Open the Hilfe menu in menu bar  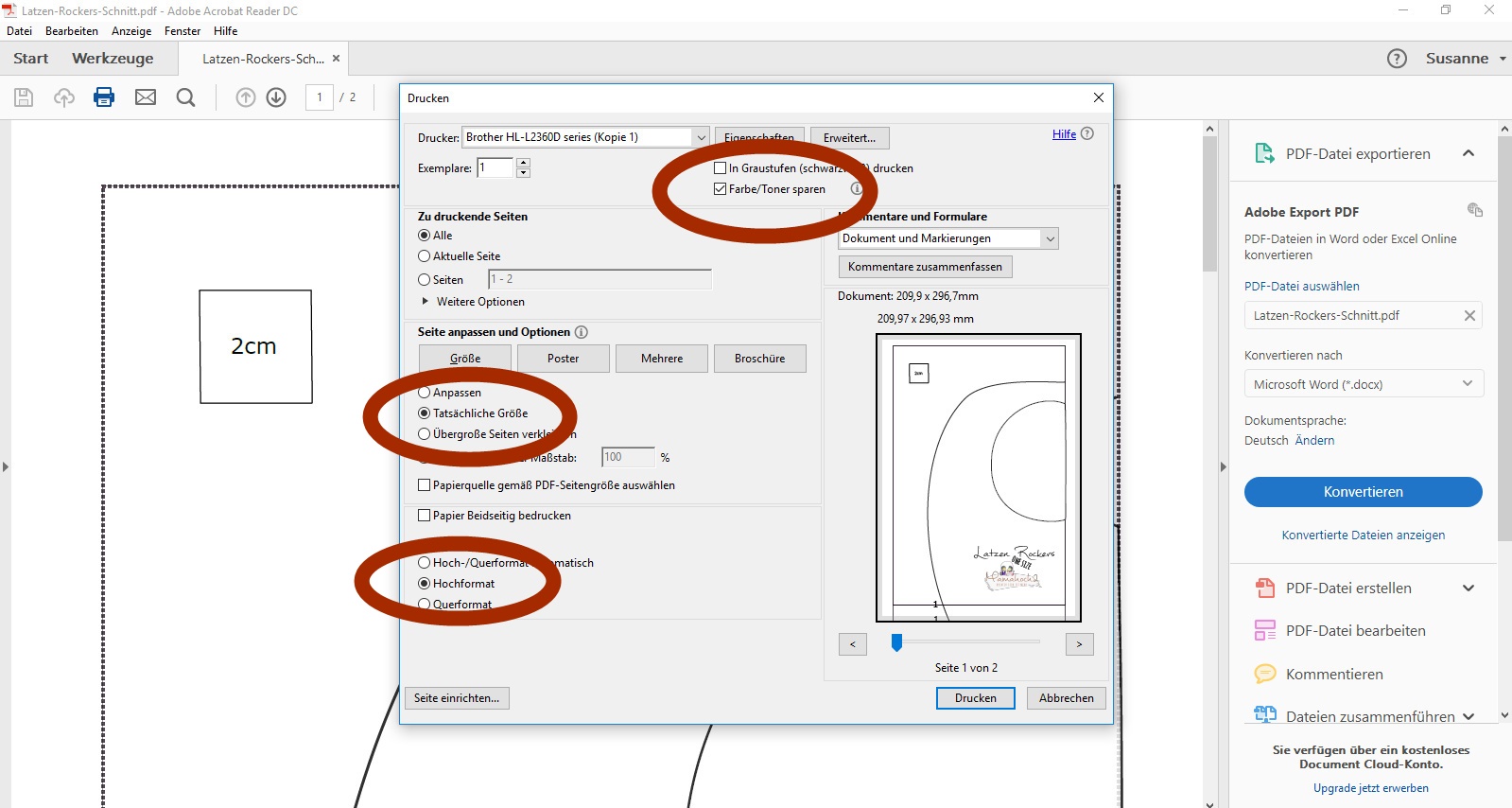[x=226, y=31]
